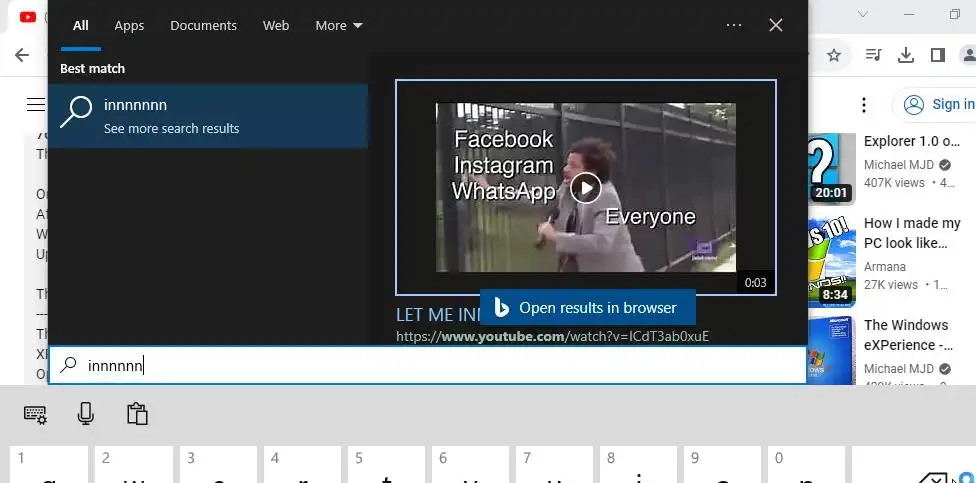
Task: Click the YouTube Sign in button
Action: click(x=934, y=105)
